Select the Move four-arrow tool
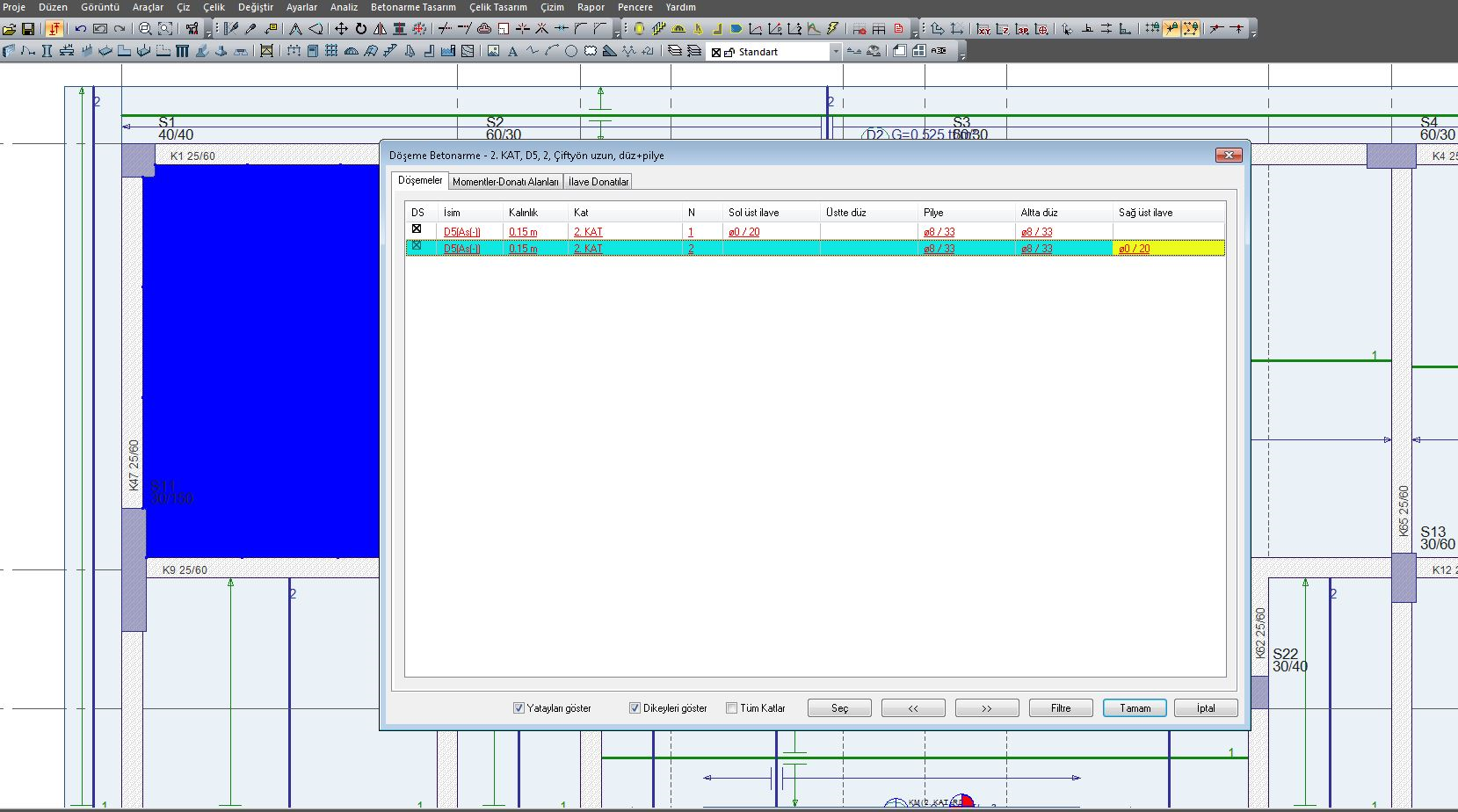This screenshot has height=812, width=1458. [x=342, y=29]
